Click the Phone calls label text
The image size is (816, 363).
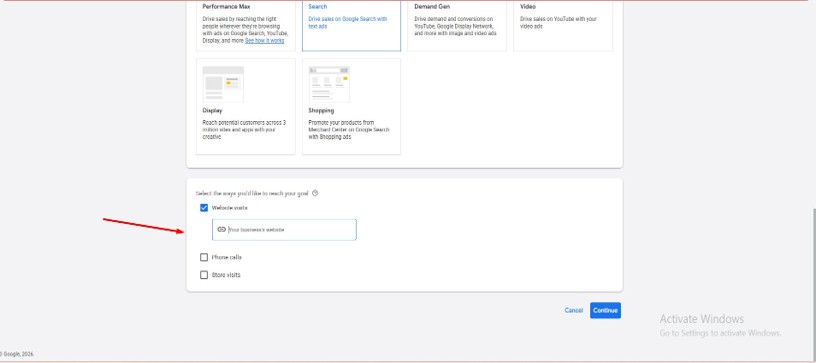[x=226, y=257]
